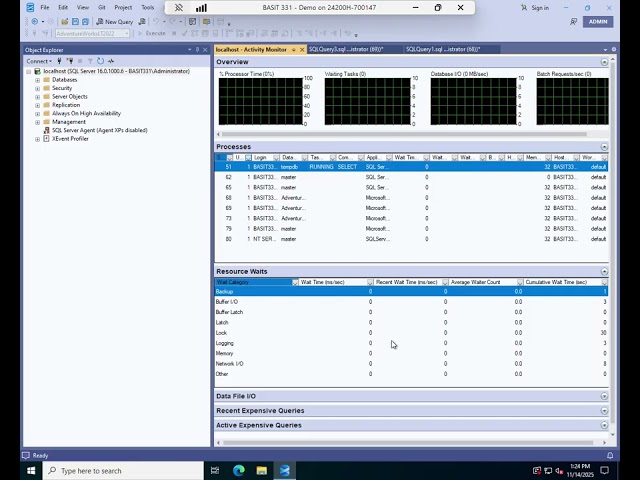The width and height of the screenshot is (640, 480).
Task: Expand Recent Expensive Queries section
Action: click(x=604, y=411)
